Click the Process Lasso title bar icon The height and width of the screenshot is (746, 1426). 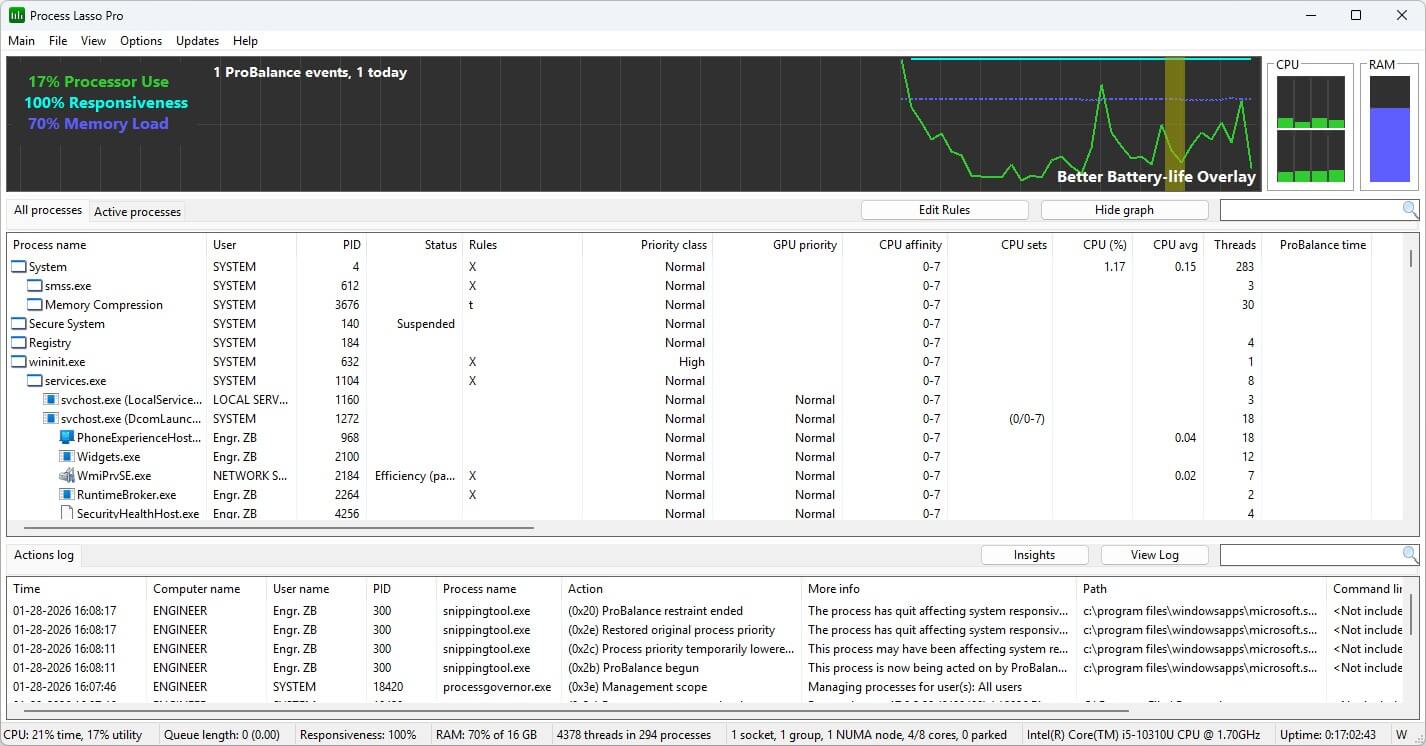tap(17, 16)
